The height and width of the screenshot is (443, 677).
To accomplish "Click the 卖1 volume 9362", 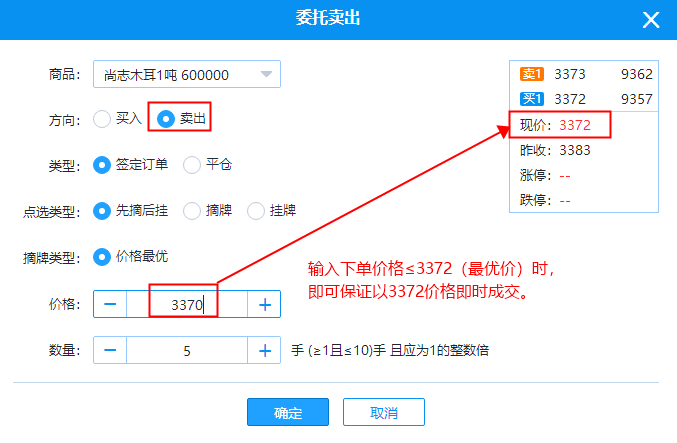I will [x=636, y=74].
